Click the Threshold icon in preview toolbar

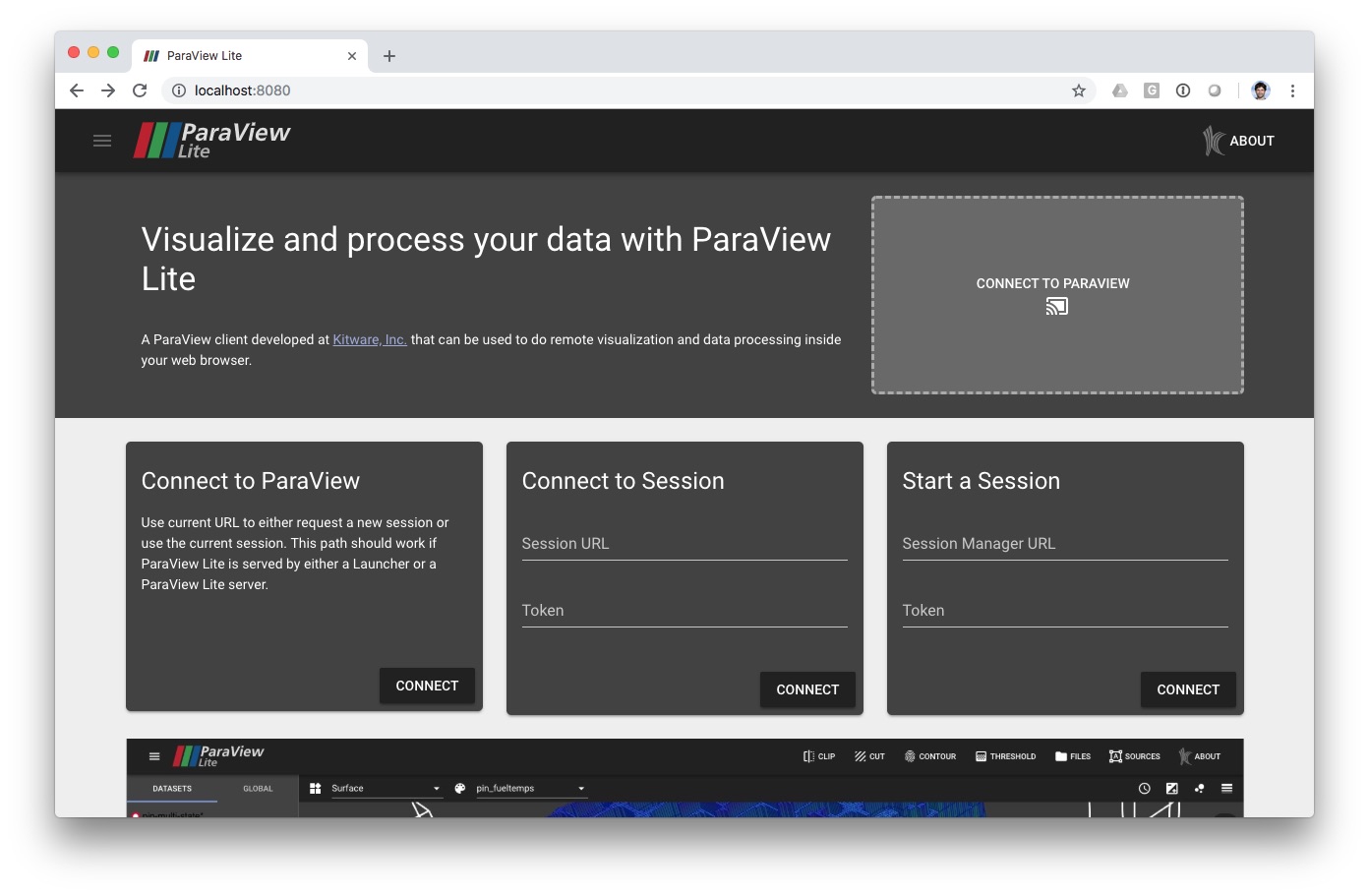(x=1005, y=756)
